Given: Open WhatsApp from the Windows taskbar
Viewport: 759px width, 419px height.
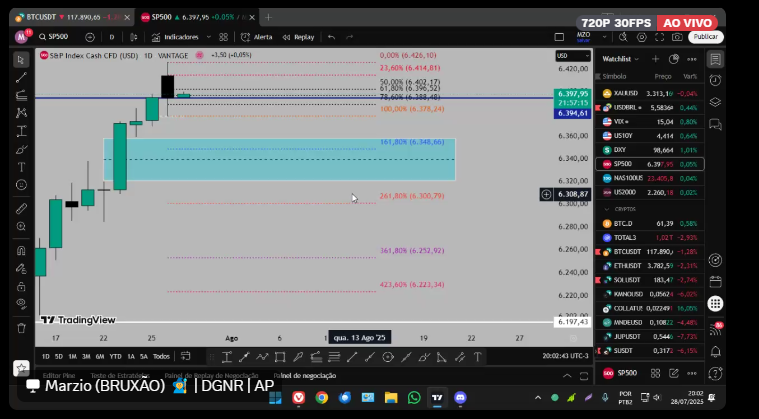Looking at the screenshot, I should [414, 398].
